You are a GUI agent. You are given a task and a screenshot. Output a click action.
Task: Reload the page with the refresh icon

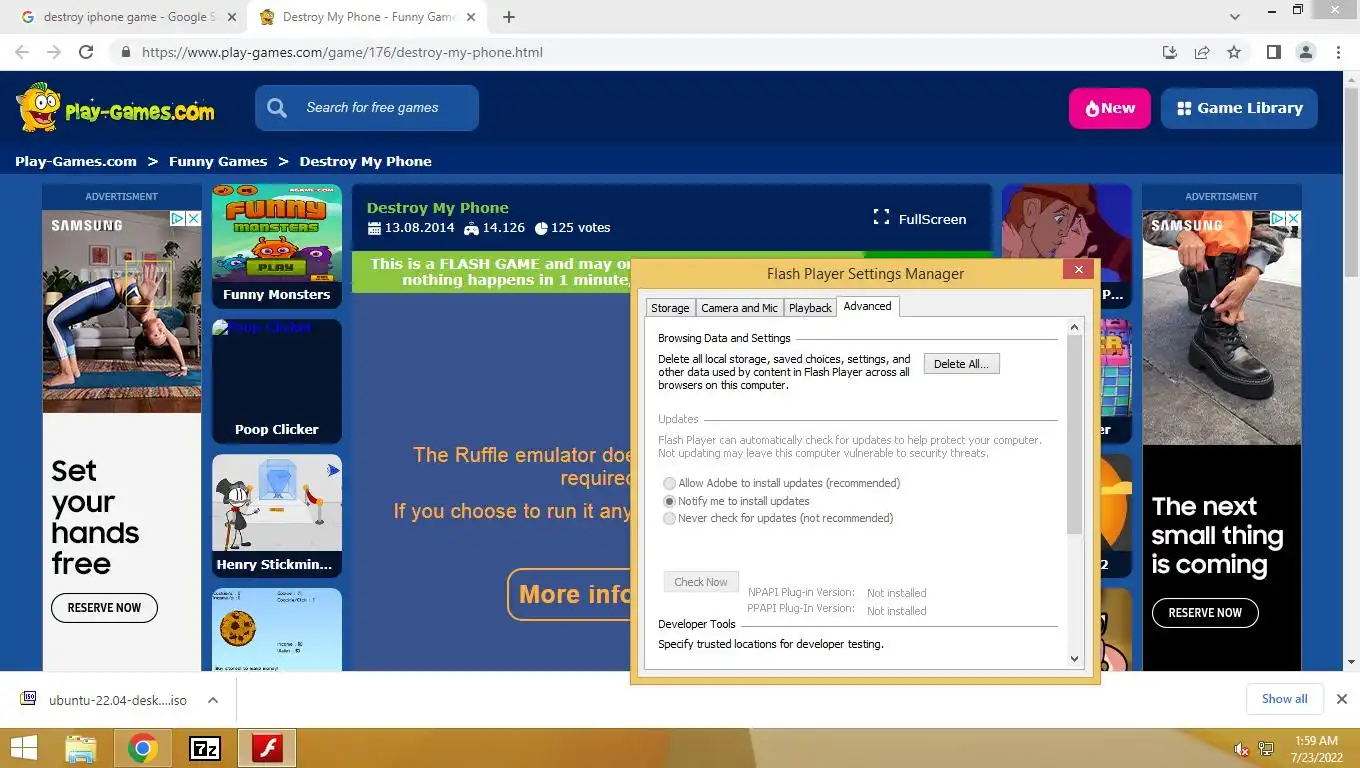click(86, 52)
